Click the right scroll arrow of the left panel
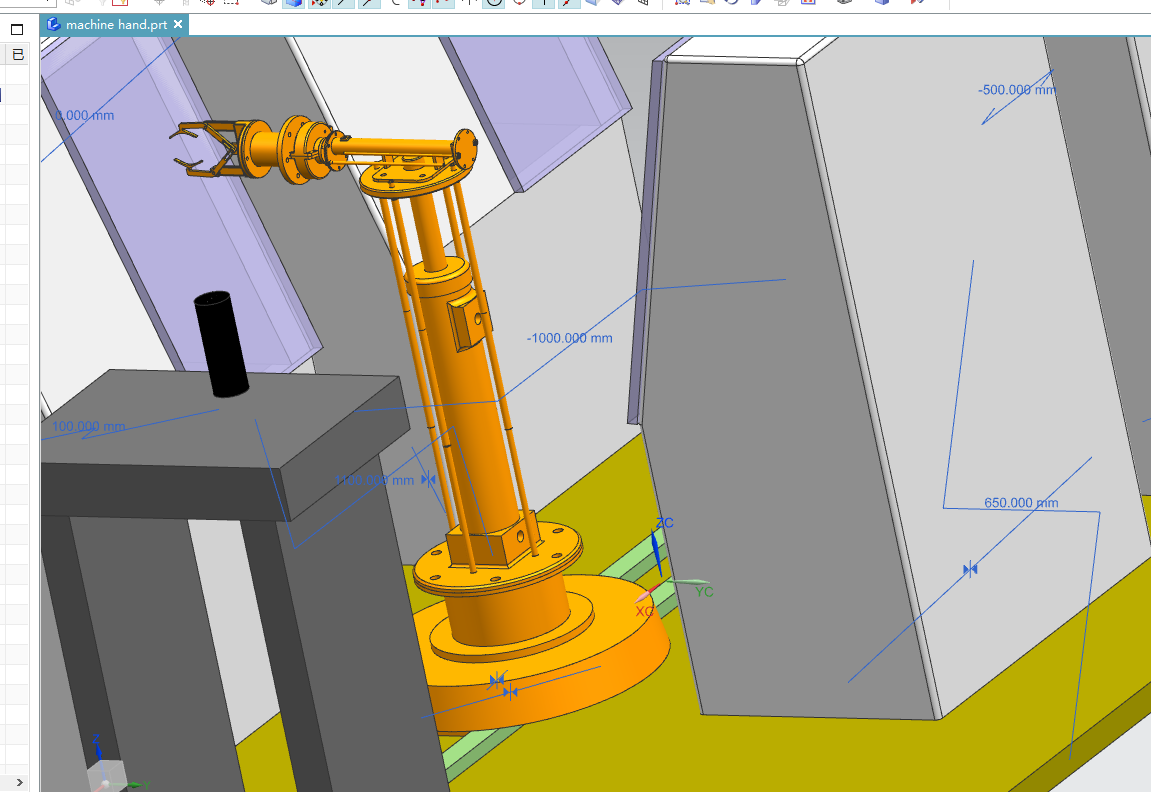 pos(20,782)
